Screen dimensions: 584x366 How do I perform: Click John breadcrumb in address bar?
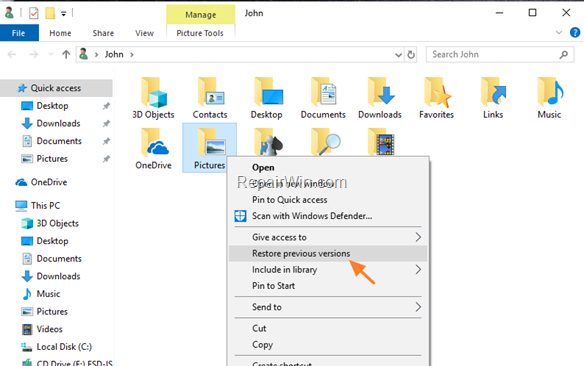point(114,55)
